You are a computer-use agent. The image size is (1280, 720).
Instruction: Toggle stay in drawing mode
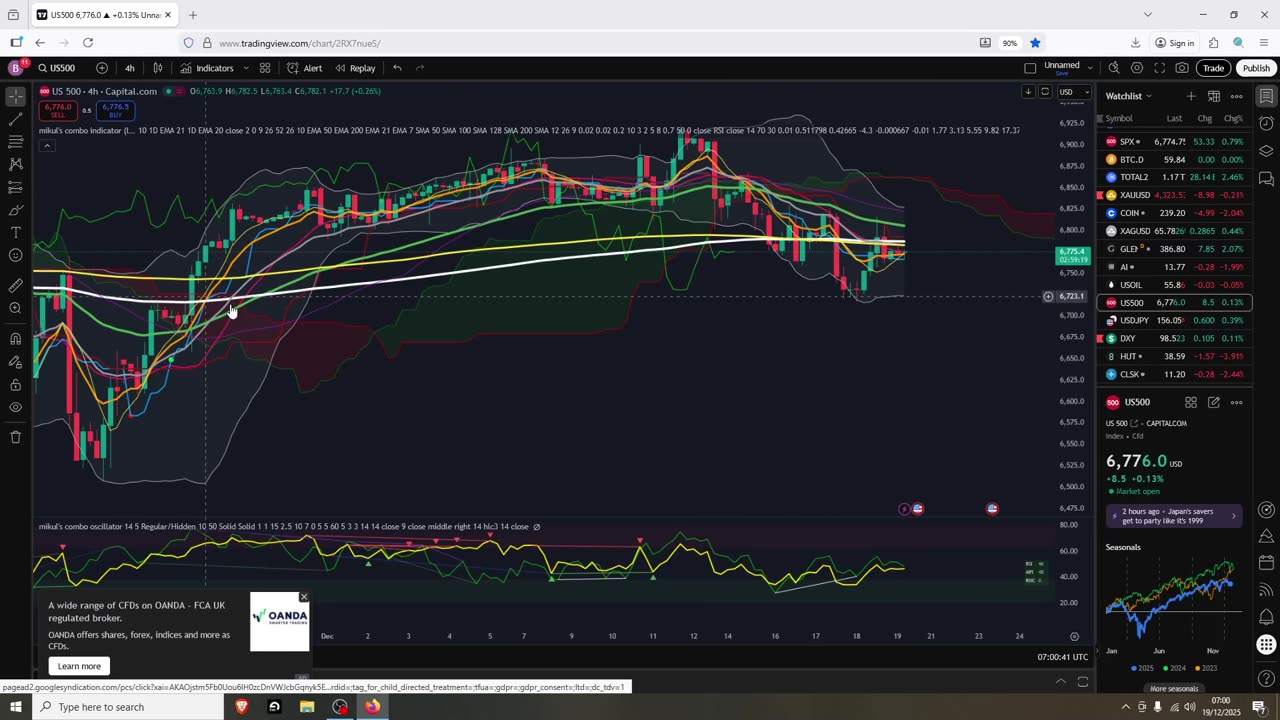click(x=15, y=362)
